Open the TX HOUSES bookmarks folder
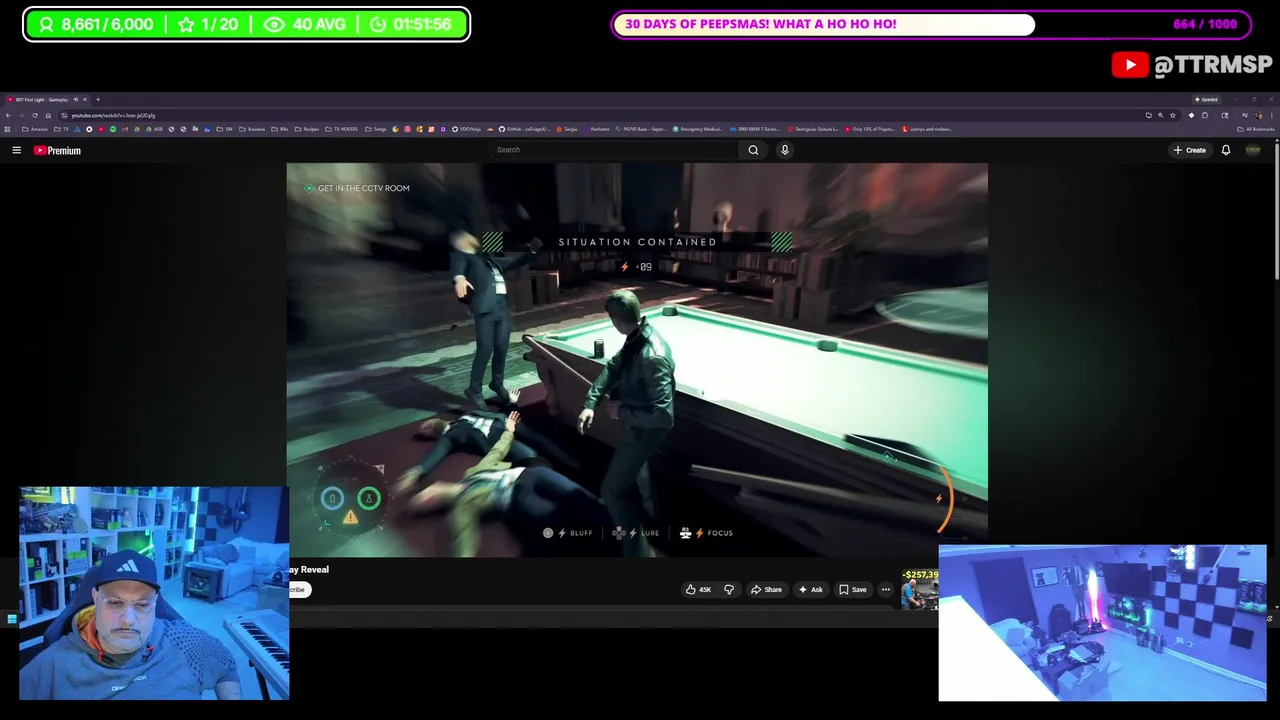Image resolution: width=1280 pixels, height=720 pixels. (x=342, y=128)
